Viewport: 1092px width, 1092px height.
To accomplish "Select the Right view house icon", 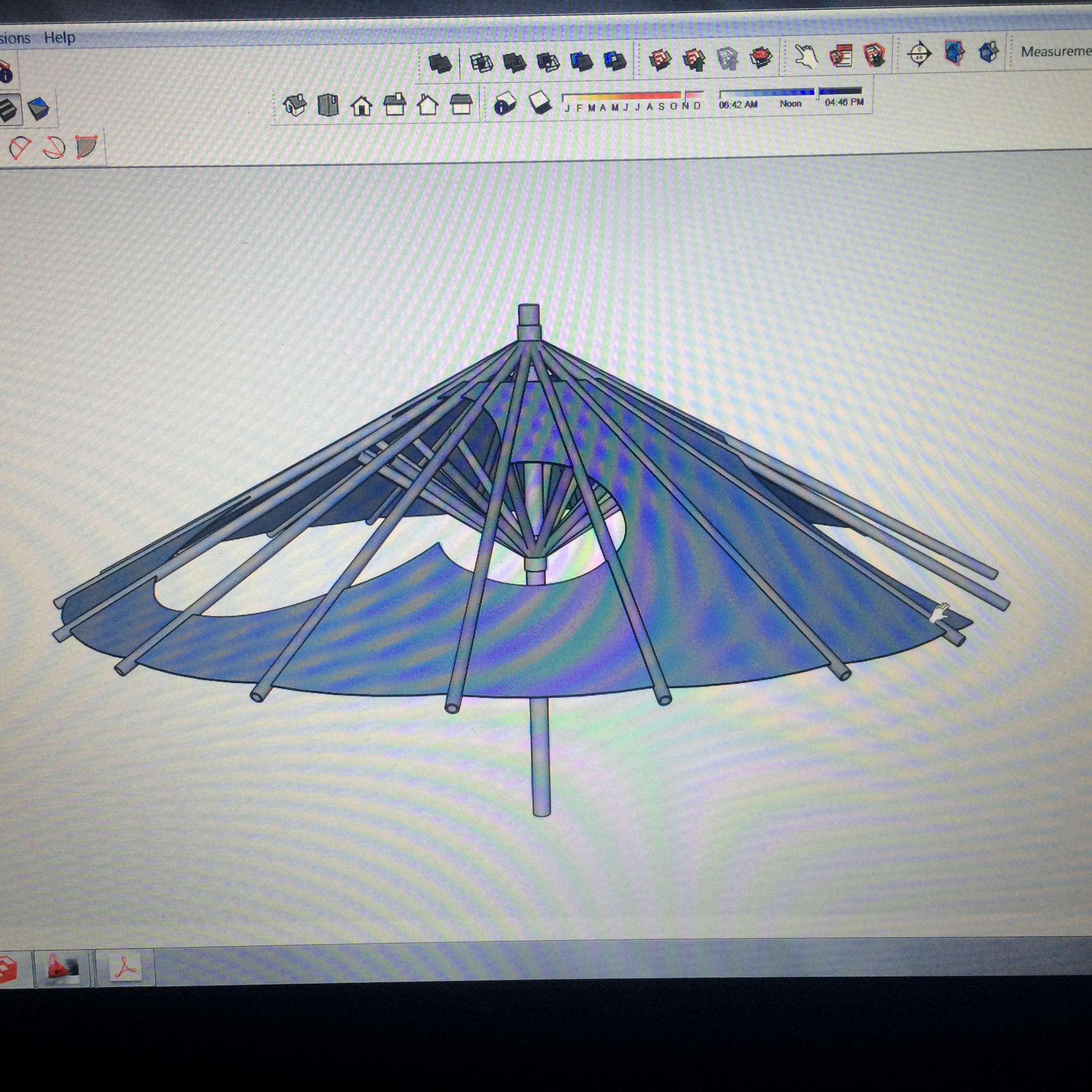I will pyautogui.click(x=394, y=104).
